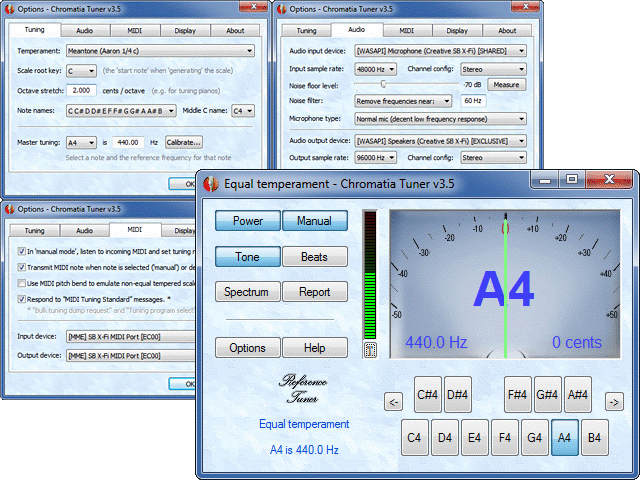Switch to Tuning tab in MIDI options window
This screenshot has width=640, height=480.
35,231
